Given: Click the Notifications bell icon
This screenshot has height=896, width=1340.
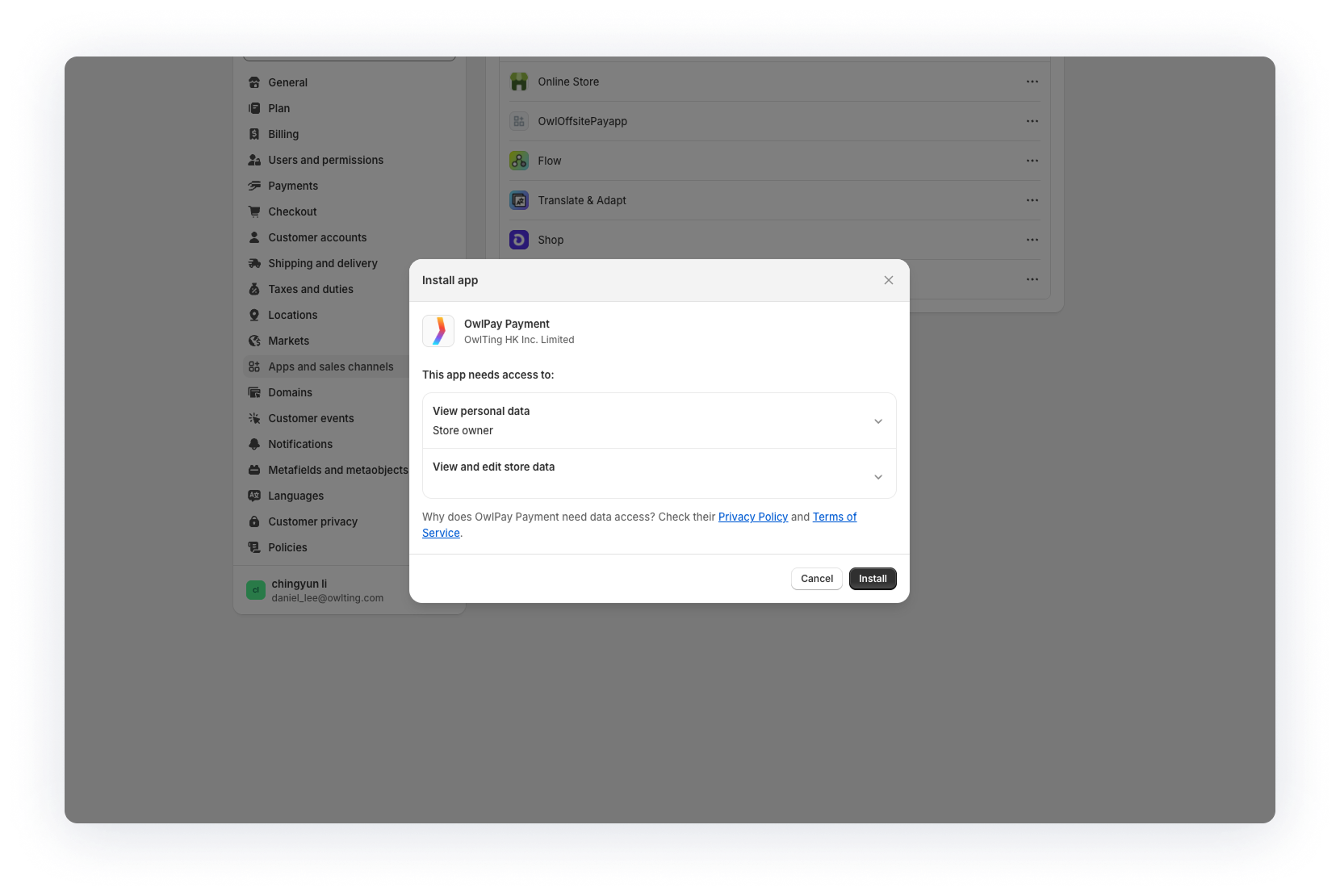Looking at the screenshot, I should 254,444.
